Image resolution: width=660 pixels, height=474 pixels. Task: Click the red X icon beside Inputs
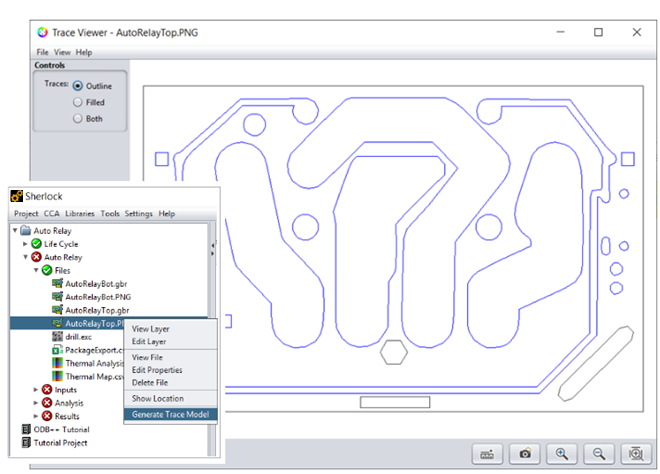coord(47,389)
